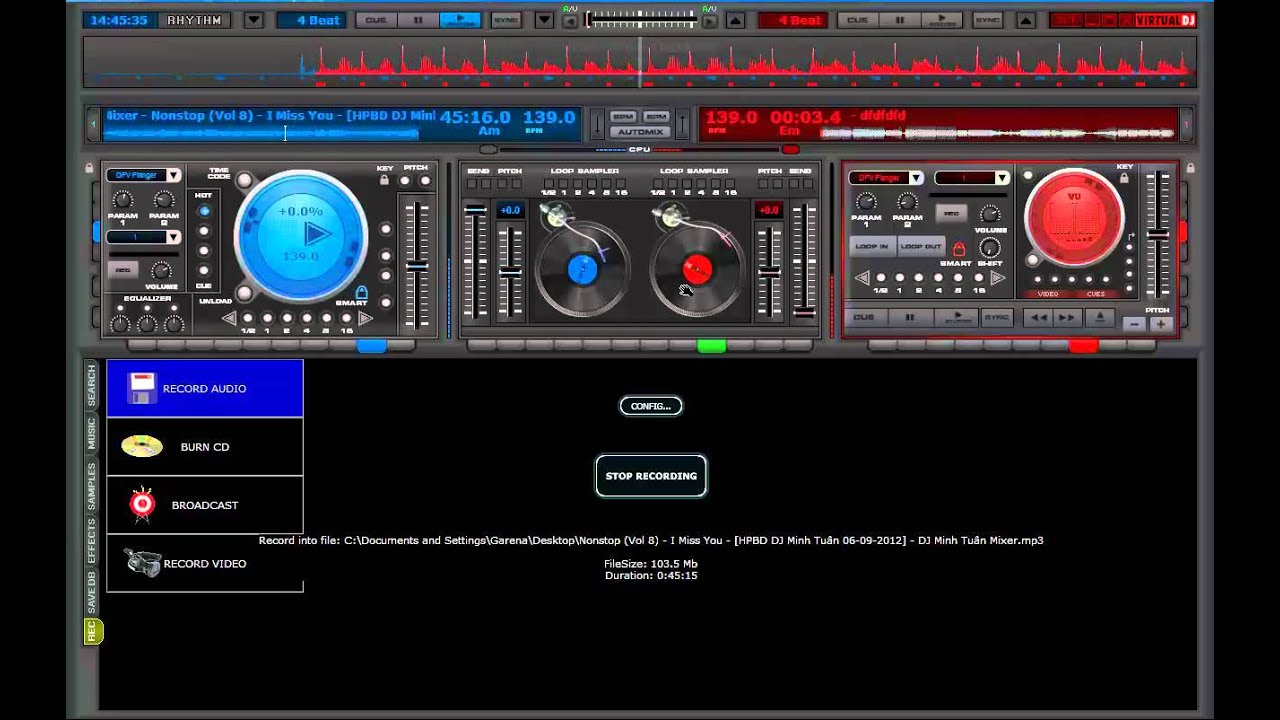Open the SEARCH side tab
Viewport: 1280px width, 720px height.
tap(91, 385)
